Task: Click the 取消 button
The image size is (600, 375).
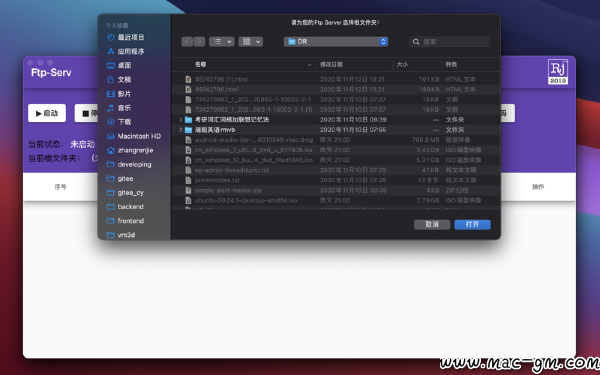Action: [432, 224]
